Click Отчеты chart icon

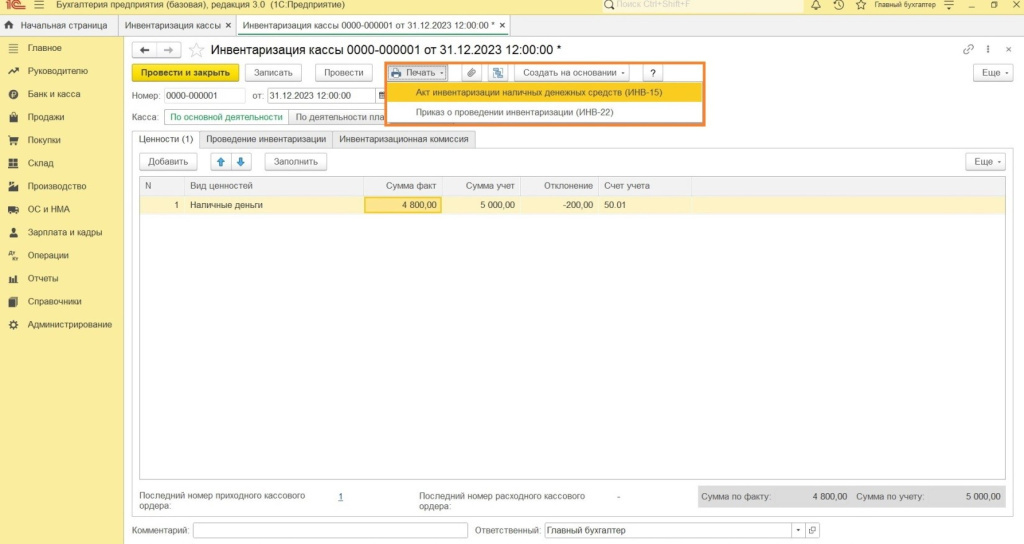pos(13,279)
